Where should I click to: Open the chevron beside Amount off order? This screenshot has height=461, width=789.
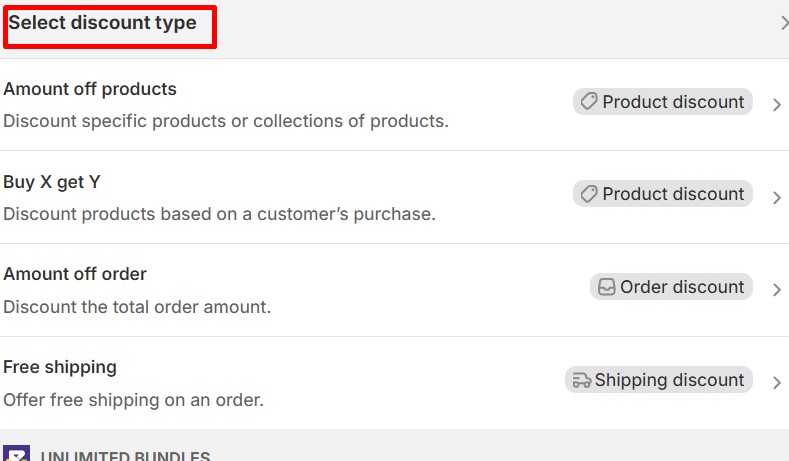(777, 290)
